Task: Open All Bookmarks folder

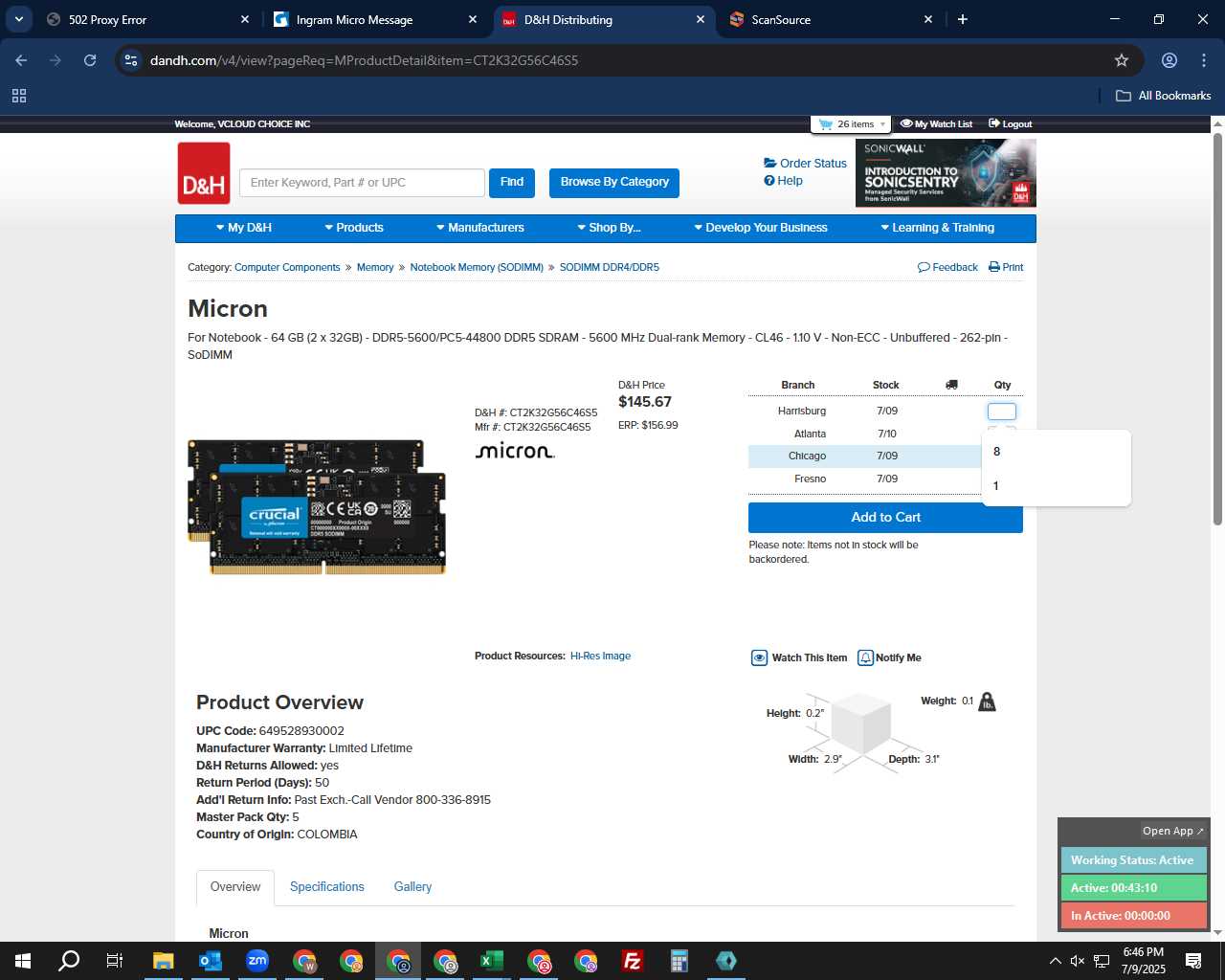Action: (1164, 96)
